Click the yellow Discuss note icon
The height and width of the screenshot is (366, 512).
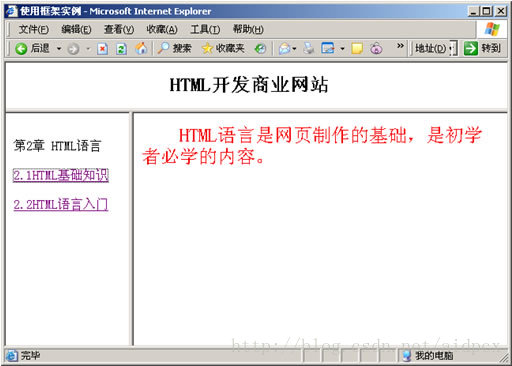pyautogui.click(x=357, y=49)
